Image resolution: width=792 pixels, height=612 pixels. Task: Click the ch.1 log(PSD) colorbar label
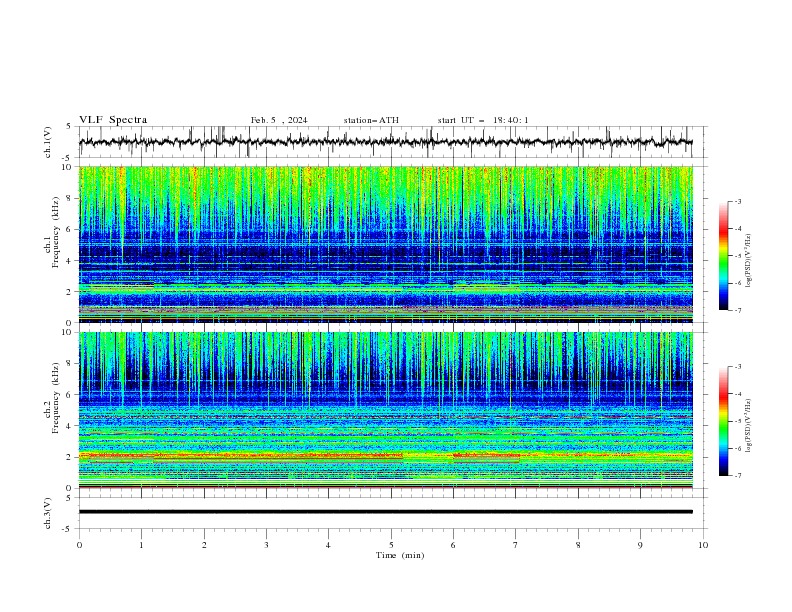pyautogui.click(x=748, y=261)
